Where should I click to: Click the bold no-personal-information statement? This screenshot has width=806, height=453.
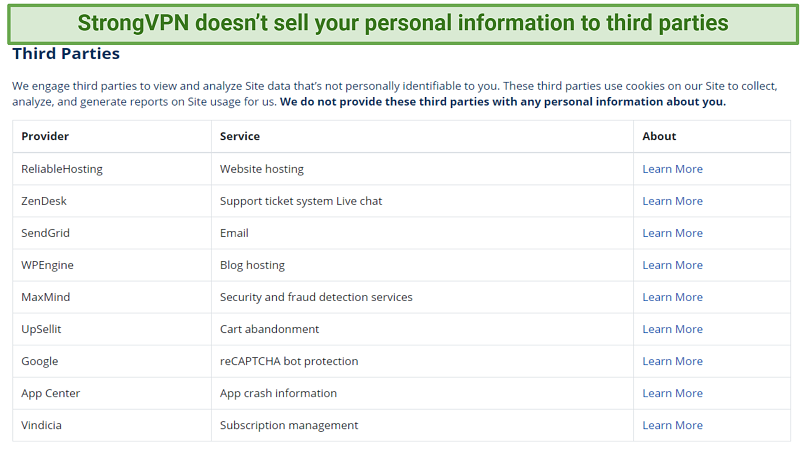[x=503, y=102]
